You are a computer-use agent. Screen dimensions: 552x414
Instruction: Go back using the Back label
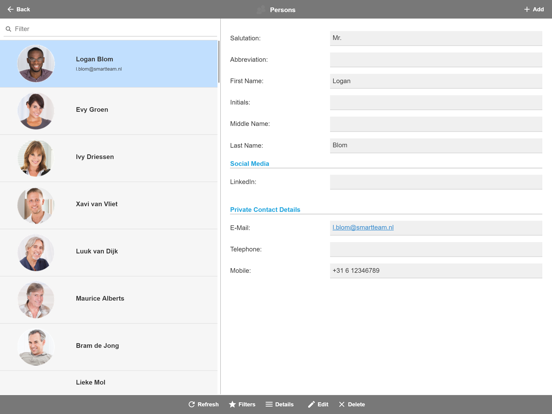23,9
